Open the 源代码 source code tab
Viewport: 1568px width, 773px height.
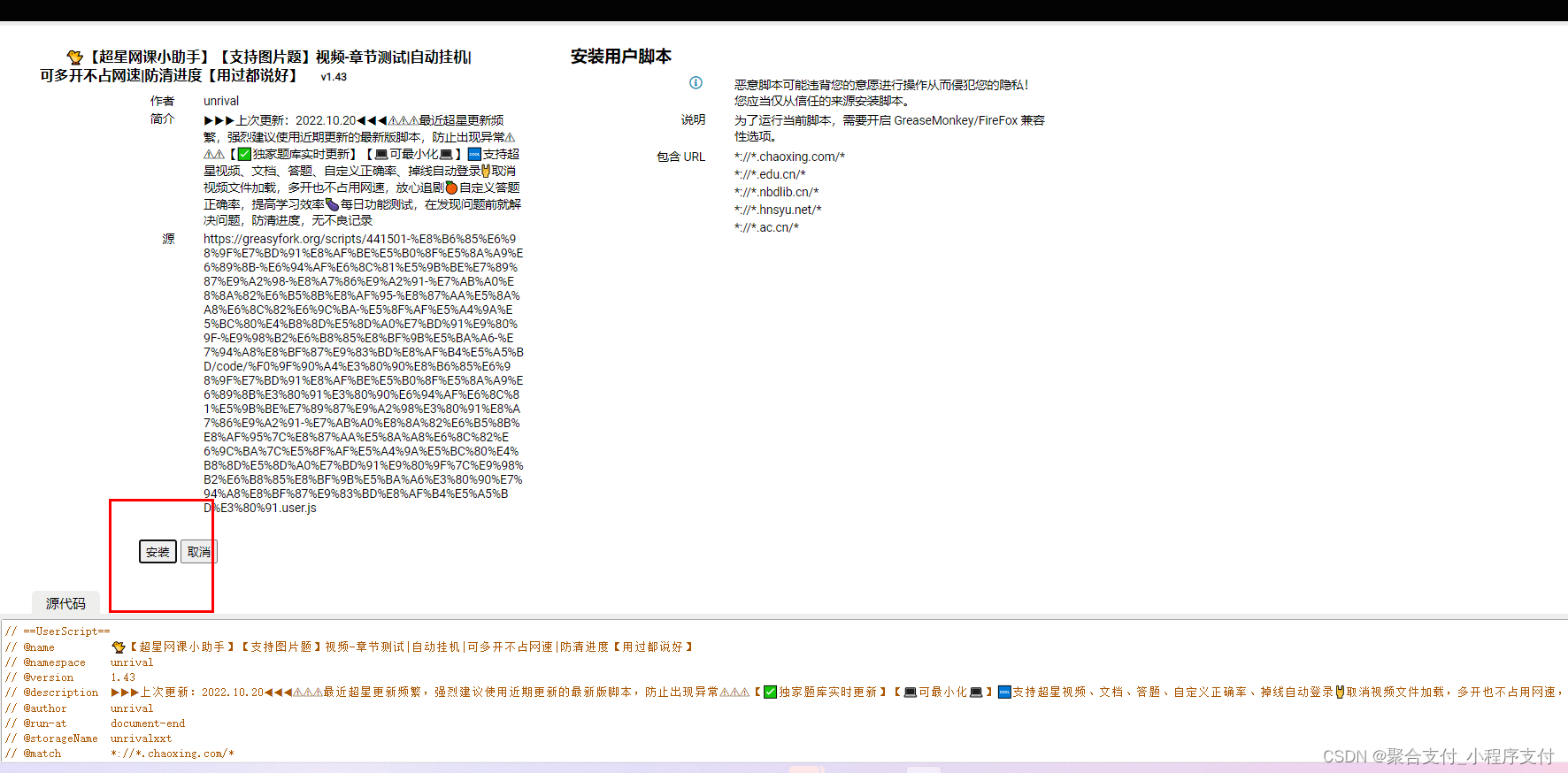65,603
